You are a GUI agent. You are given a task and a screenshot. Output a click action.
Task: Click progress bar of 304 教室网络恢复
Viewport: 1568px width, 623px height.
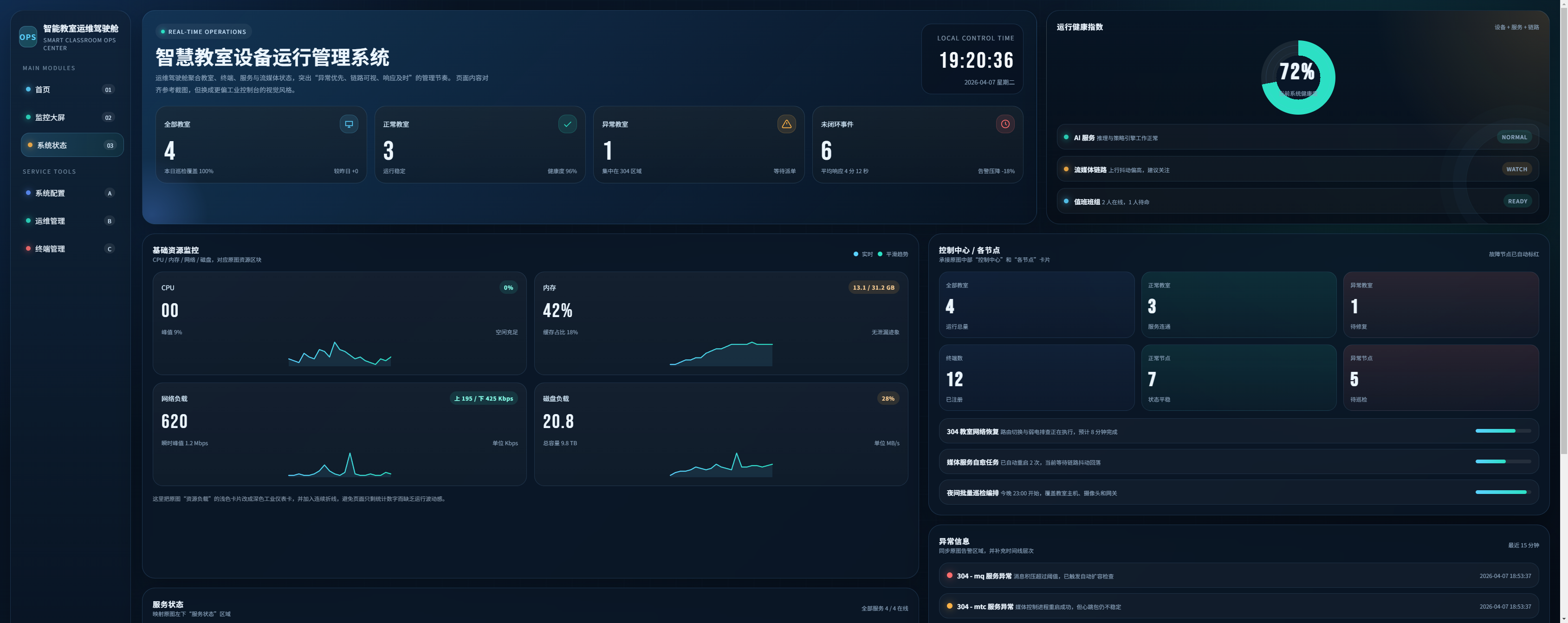1503,431
